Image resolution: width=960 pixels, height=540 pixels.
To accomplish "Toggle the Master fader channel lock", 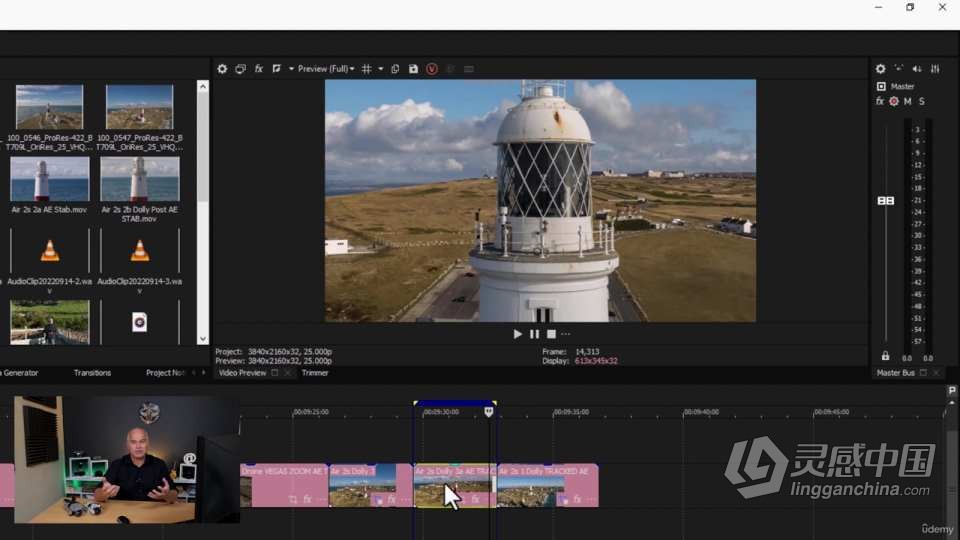I will [x=885, y=356].
